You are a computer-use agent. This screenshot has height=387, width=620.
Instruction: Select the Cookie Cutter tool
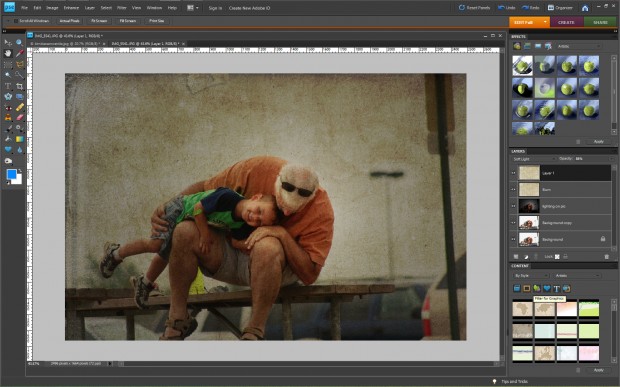click(8, 96)
